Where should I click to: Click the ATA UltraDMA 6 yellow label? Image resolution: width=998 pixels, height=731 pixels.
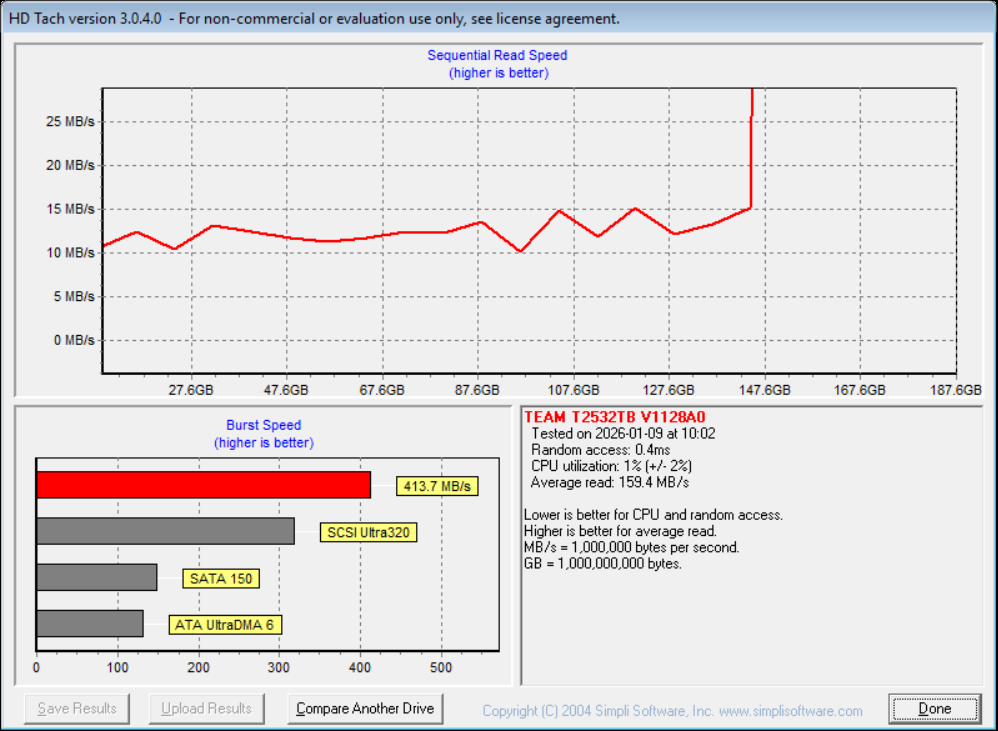click(x=225, y=625)
